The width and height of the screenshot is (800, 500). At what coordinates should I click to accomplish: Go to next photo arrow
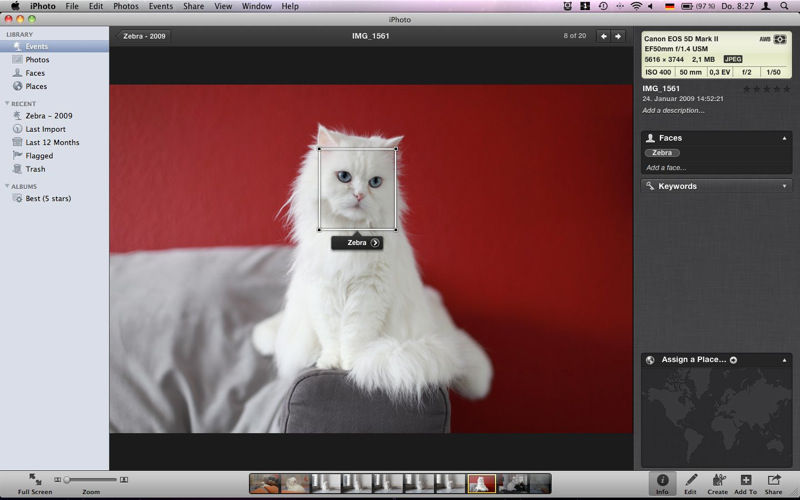pyautogui.click(x=618, y=36)
